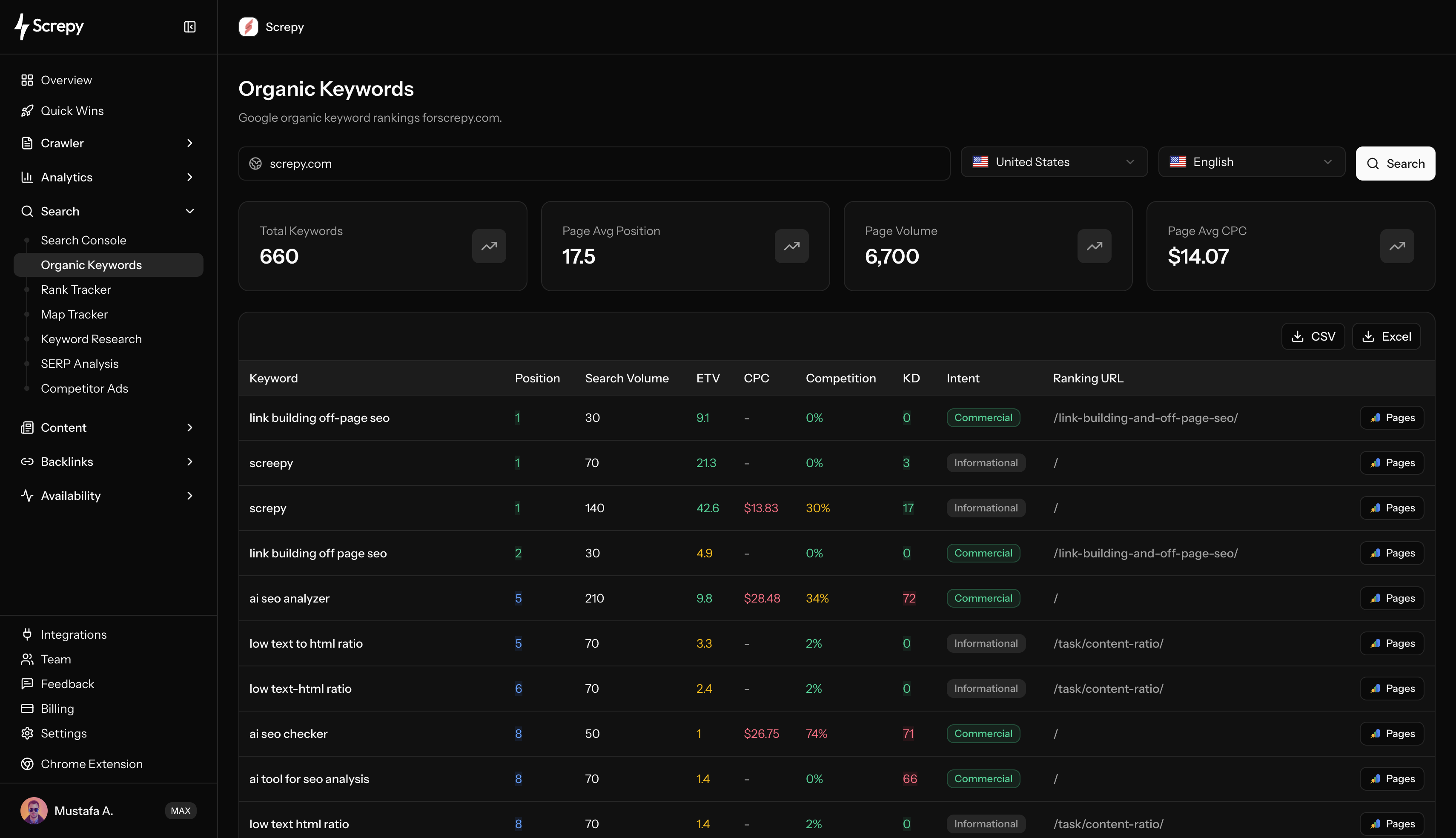Screen dimensions: 1456x838
Task: Click Commercial tag on ai seo analyzer row
Action: coord(983,598)
